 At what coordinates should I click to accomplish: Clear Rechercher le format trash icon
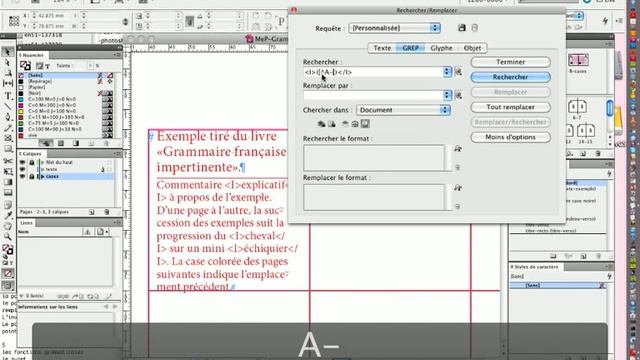point(457,167)
